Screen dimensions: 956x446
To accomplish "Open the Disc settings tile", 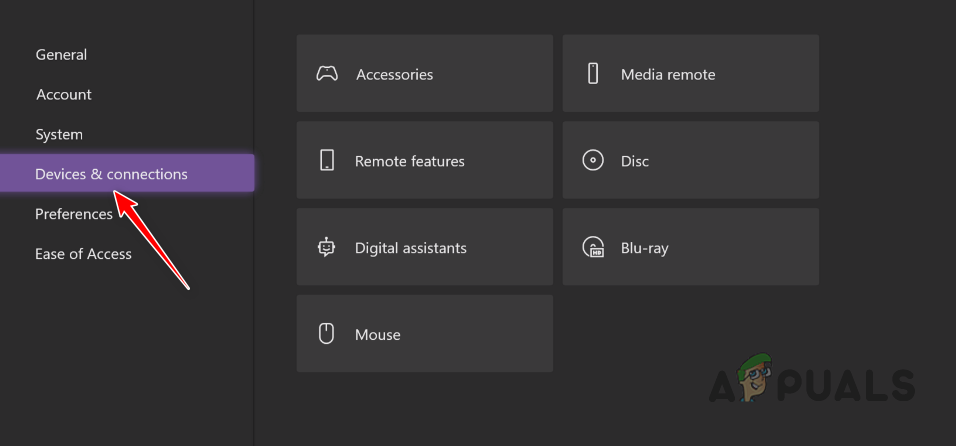I will pos(691,160).
